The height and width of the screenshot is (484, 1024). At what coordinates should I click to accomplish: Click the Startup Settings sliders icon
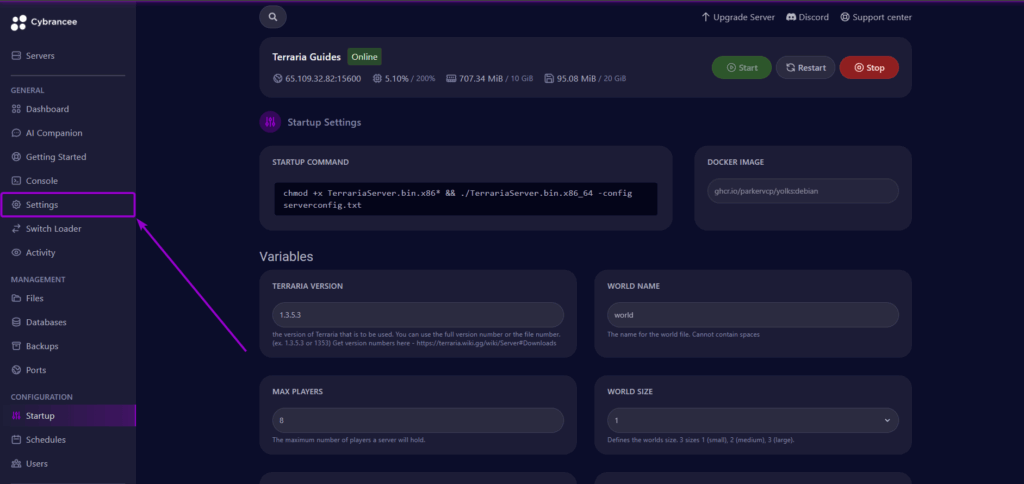point(270,122)
